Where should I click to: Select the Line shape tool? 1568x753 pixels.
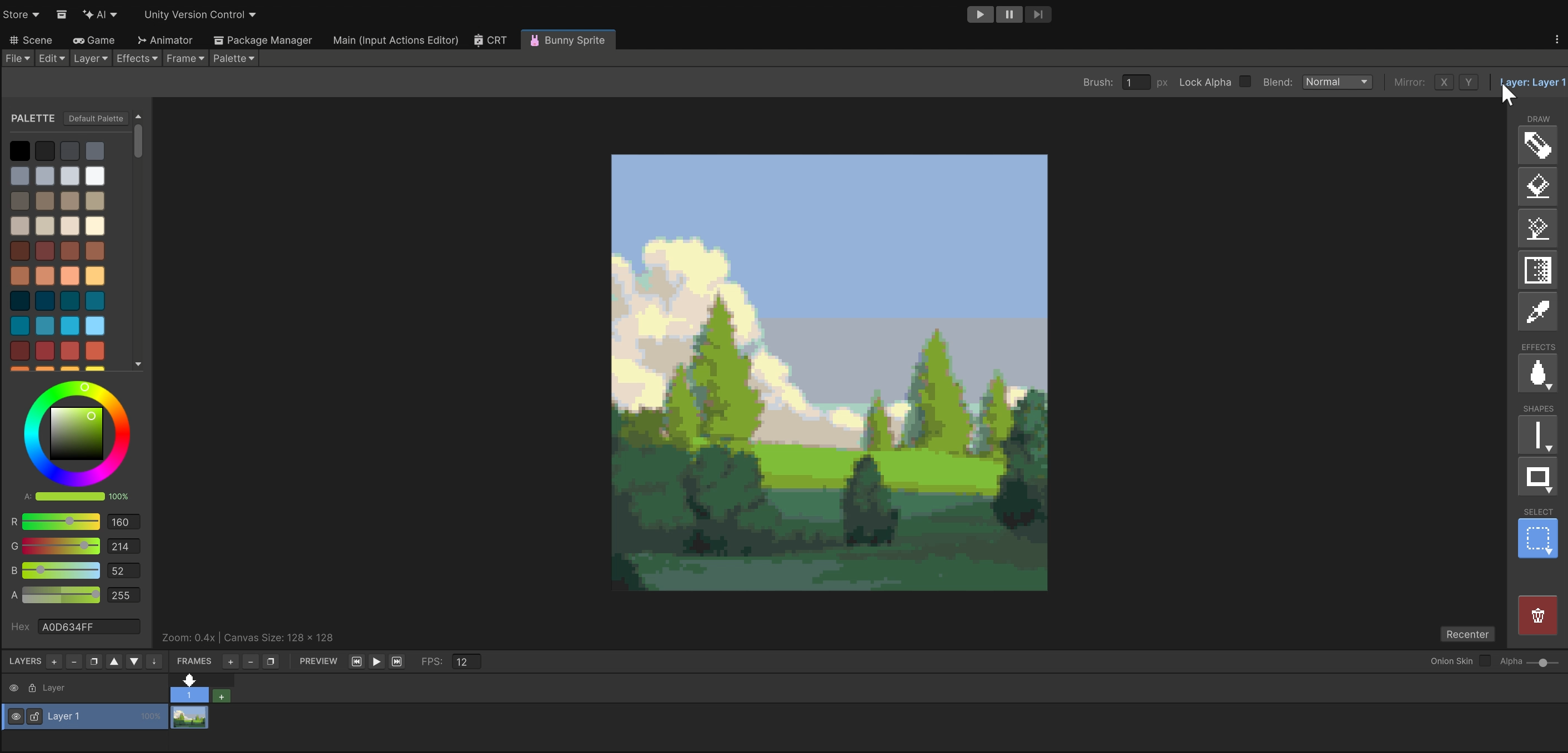tap(1537, 435)
